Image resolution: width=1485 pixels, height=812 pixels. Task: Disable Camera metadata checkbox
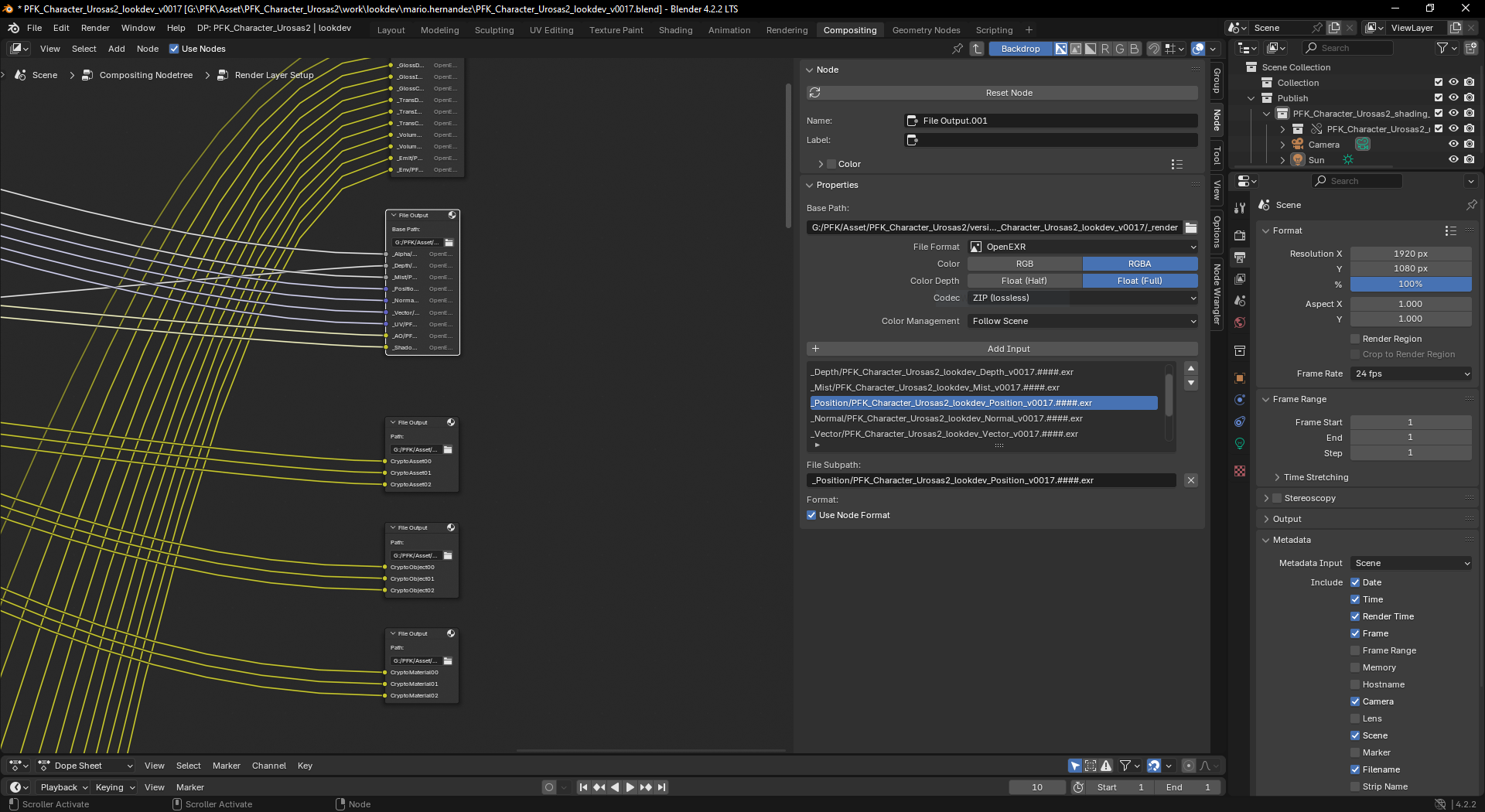point(1355,701)
